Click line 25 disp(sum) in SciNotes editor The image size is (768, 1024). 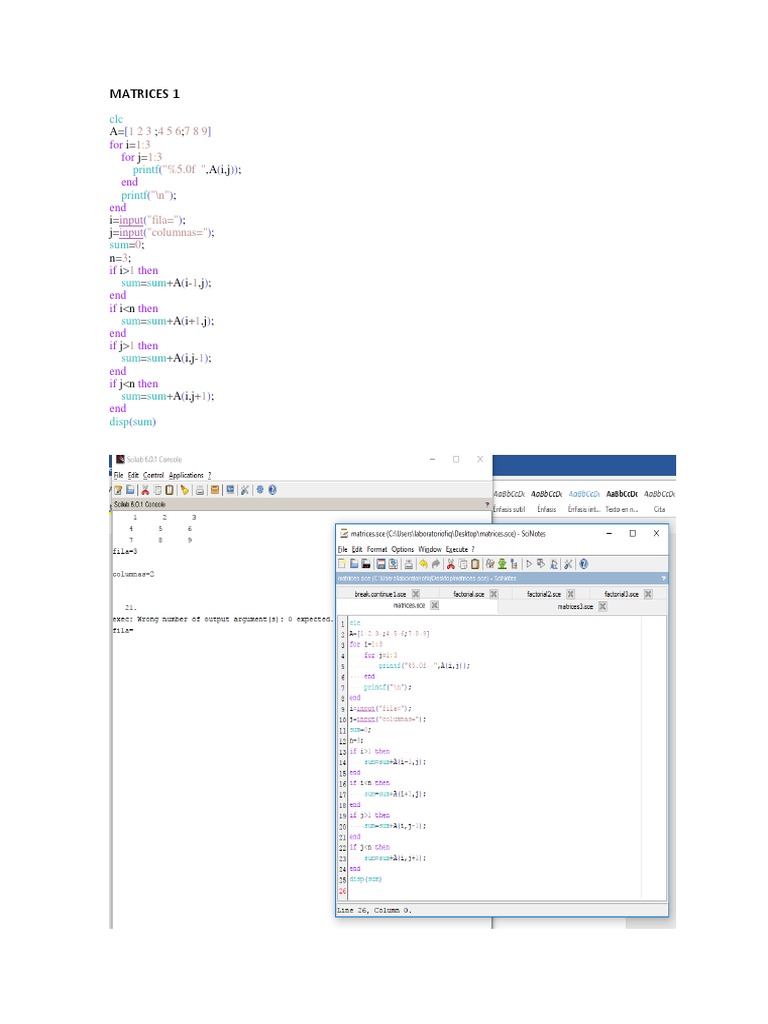click(366, 879)
